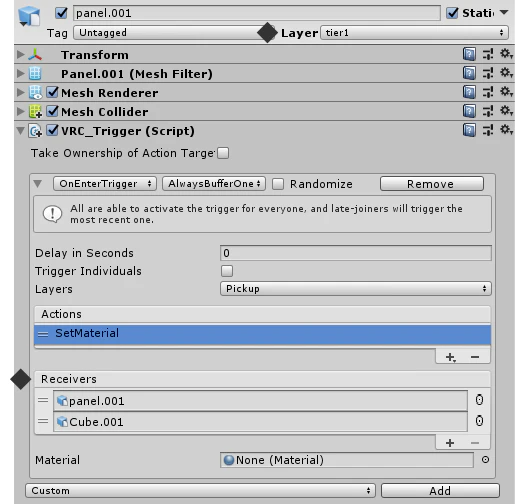
Task: Open the Tag dropdown (Untagged)
Action: [x=173, y=33]
